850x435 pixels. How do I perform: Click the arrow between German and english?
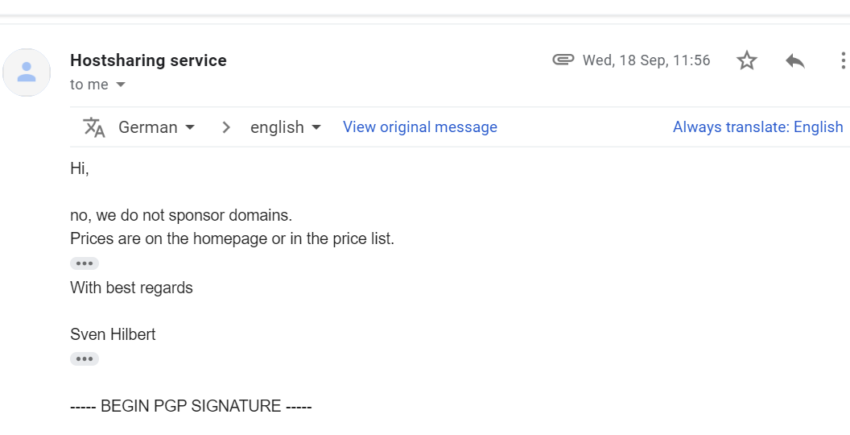226,127
